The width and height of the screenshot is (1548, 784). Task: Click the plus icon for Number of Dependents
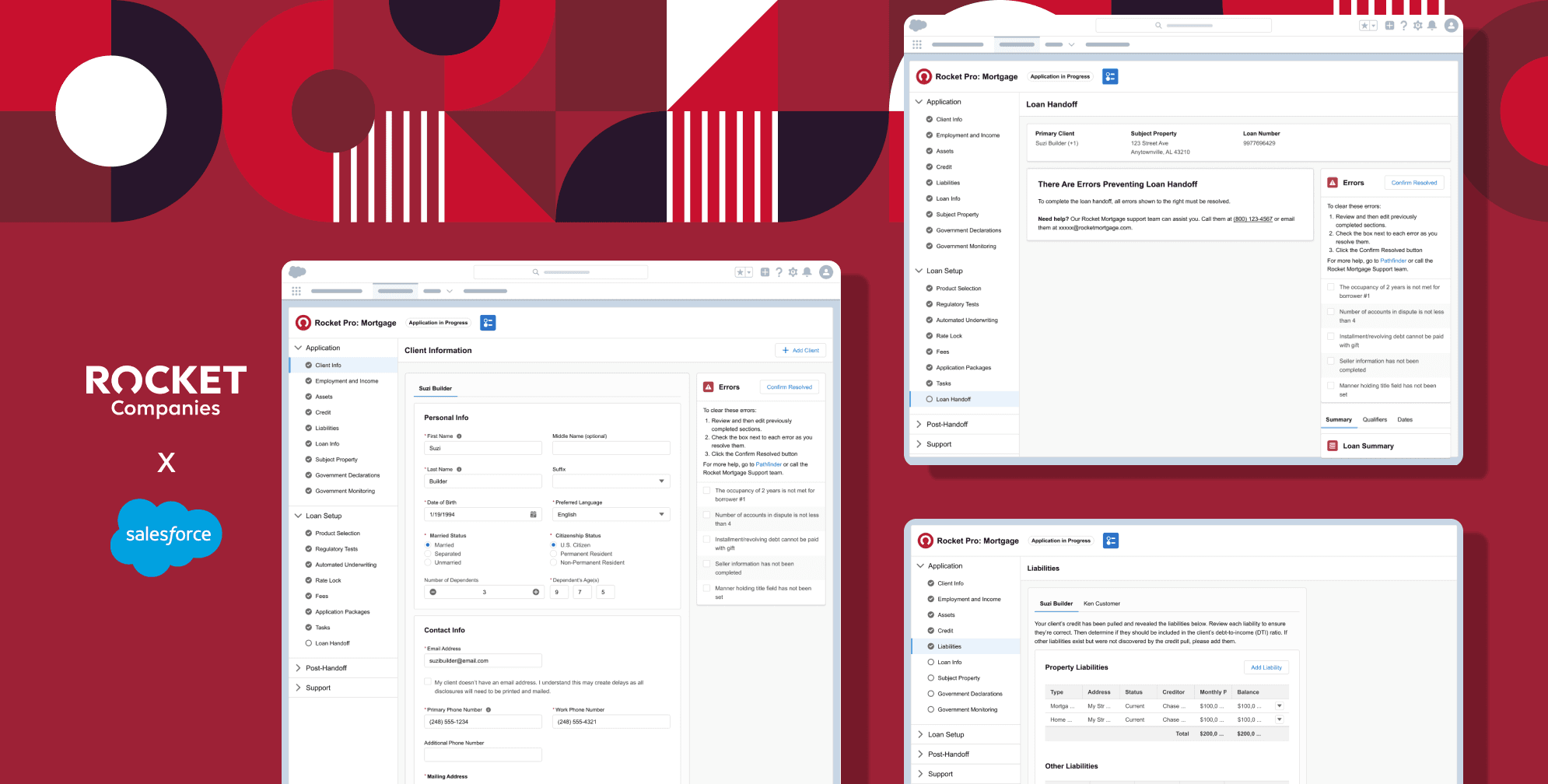click(535, 592)
